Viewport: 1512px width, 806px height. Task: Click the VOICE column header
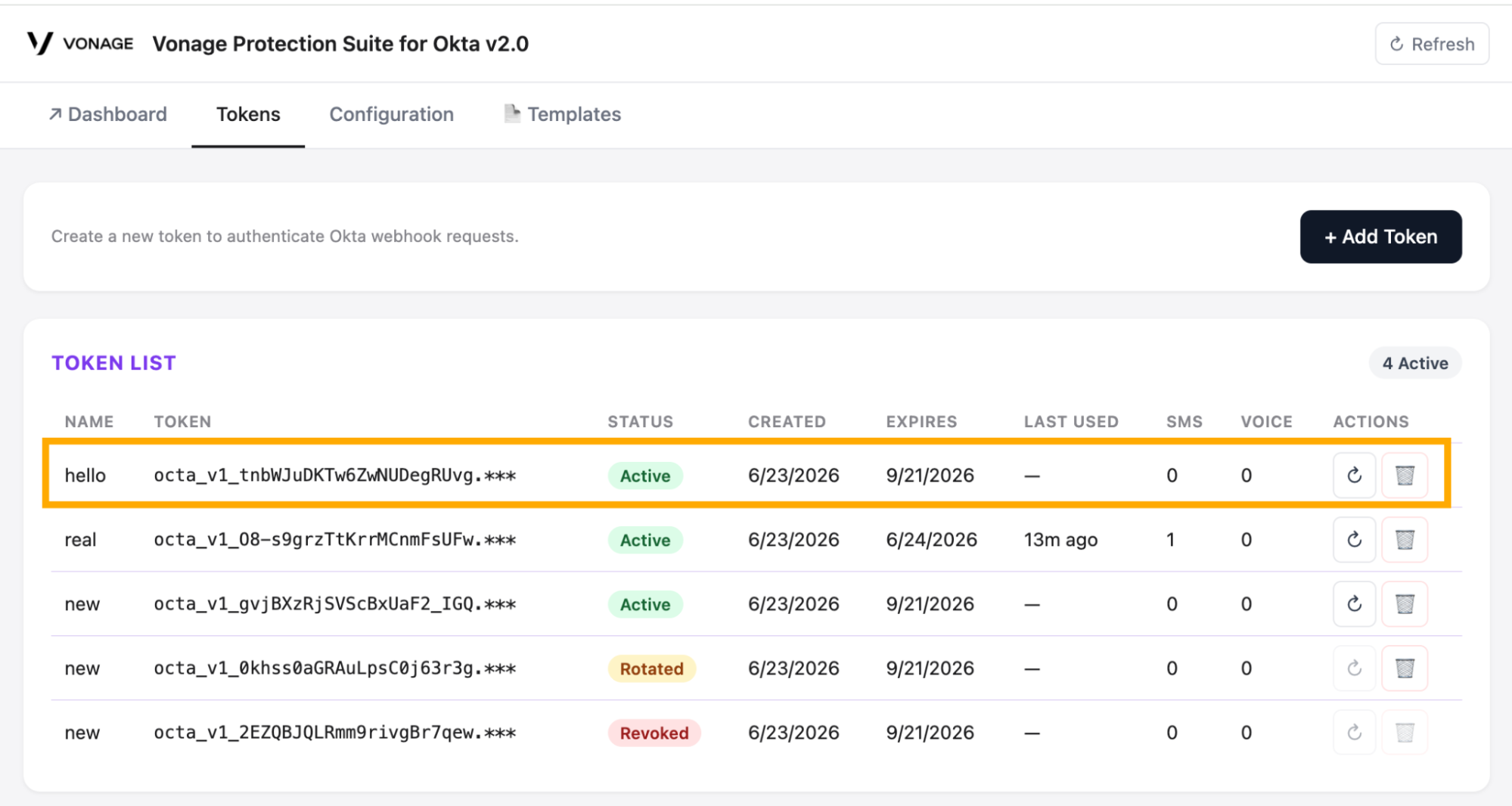(1266, 422)
